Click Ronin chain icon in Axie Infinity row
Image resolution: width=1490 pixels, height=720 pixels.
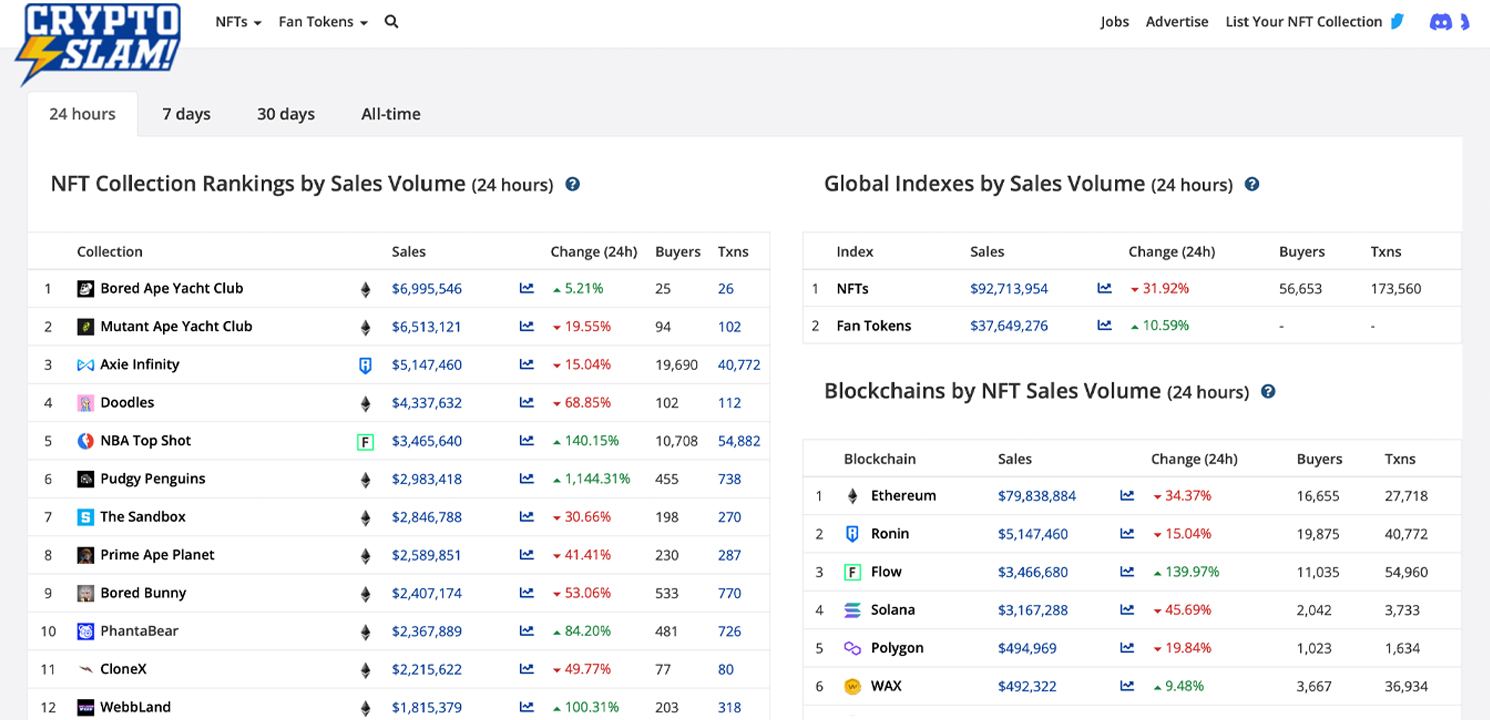[x=365, y=366]
